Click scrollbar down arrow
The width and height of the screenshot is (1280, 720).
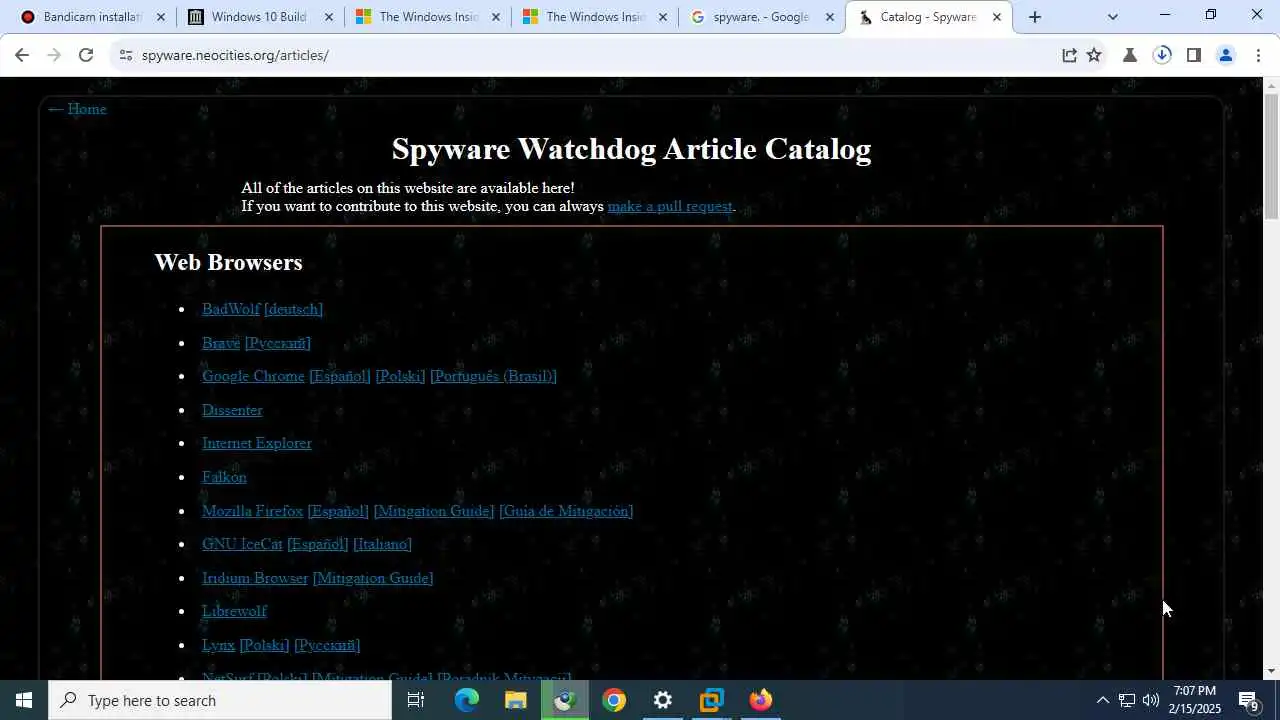[x=1271, y=671]
